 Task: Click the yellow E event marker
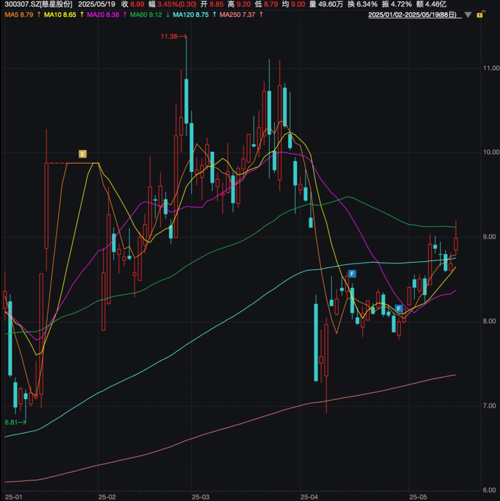(x=83, y=154)
